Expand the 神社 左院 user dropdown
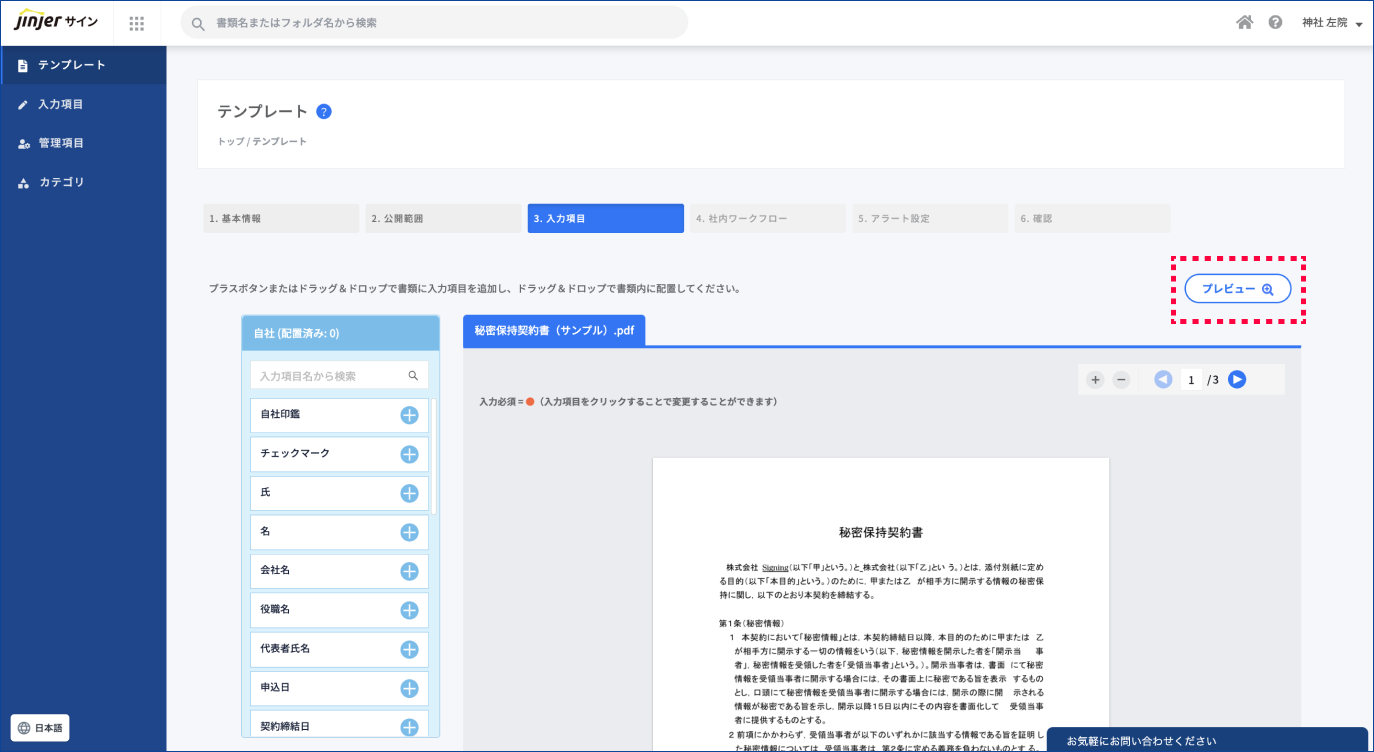1374x752 pixels. pyautogui.click(x=1331, y=23)
